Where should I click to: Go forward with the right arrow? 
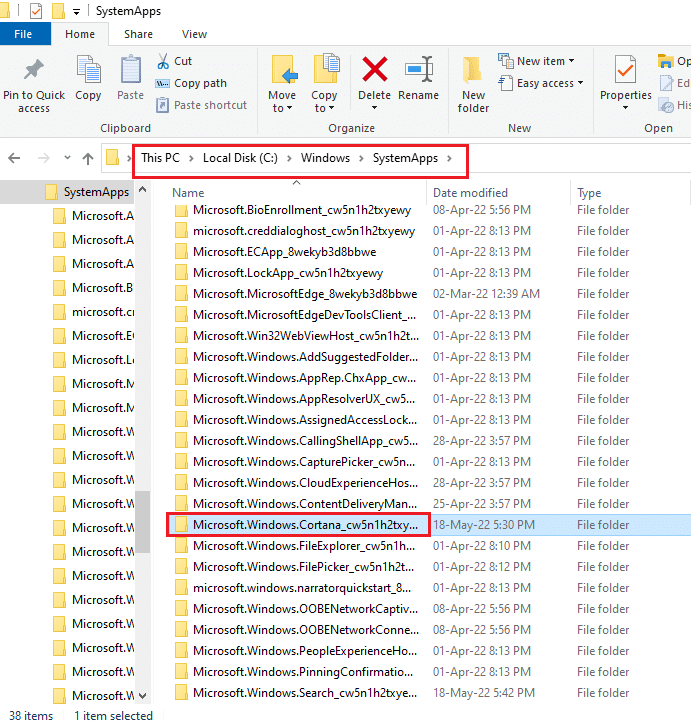pyautogui.click(x=44, y=159)
